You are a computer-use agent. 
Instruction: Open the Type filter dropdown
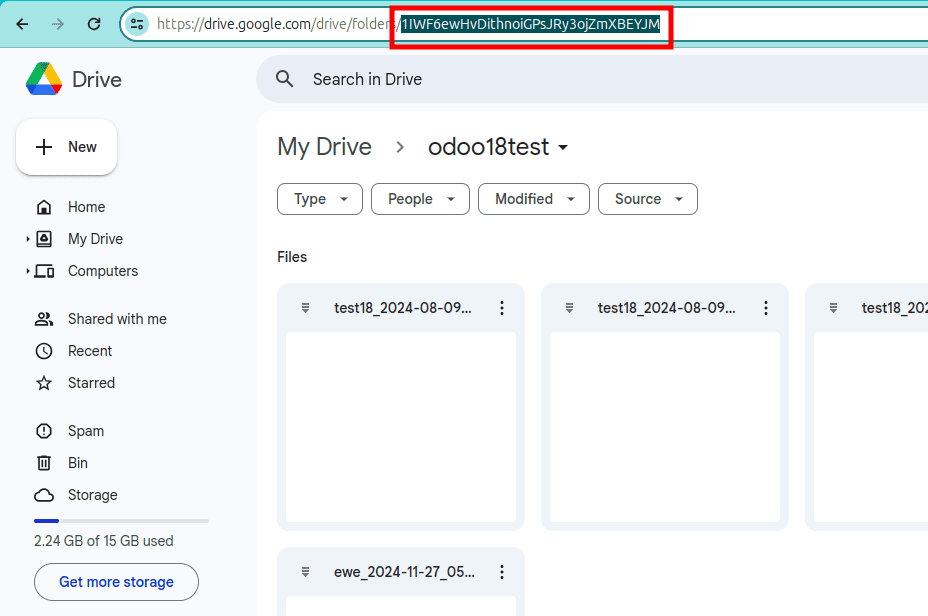point(319,199)
